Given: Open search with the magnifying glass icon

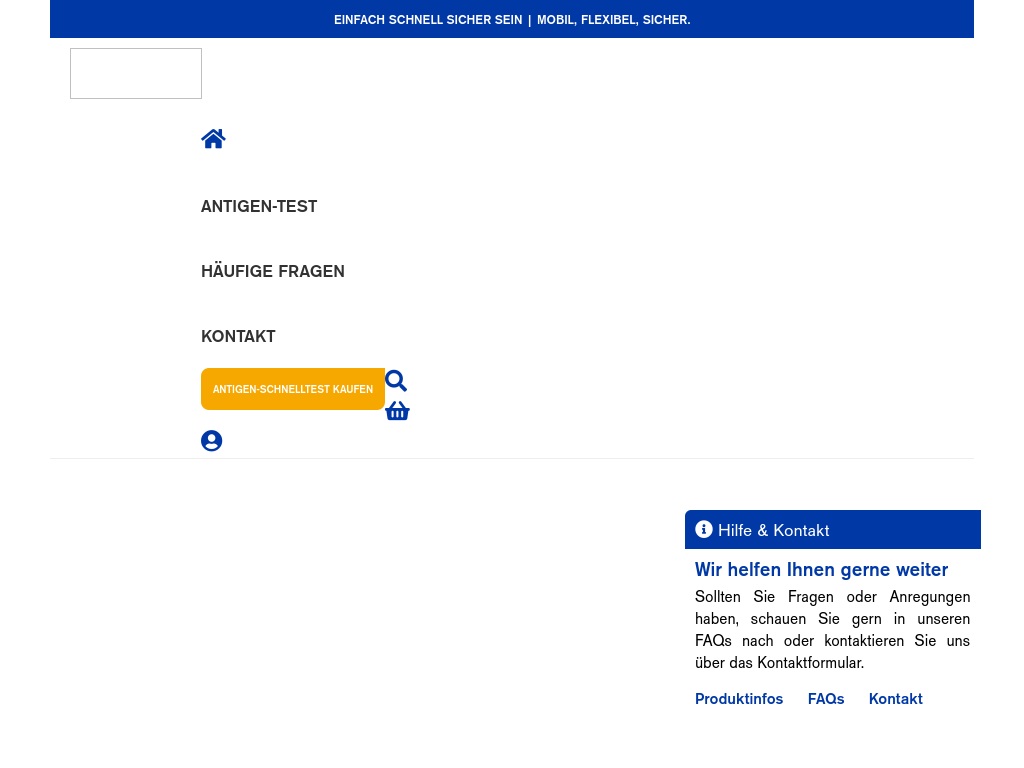Looking at the screenshot, I should coord(396,381).
